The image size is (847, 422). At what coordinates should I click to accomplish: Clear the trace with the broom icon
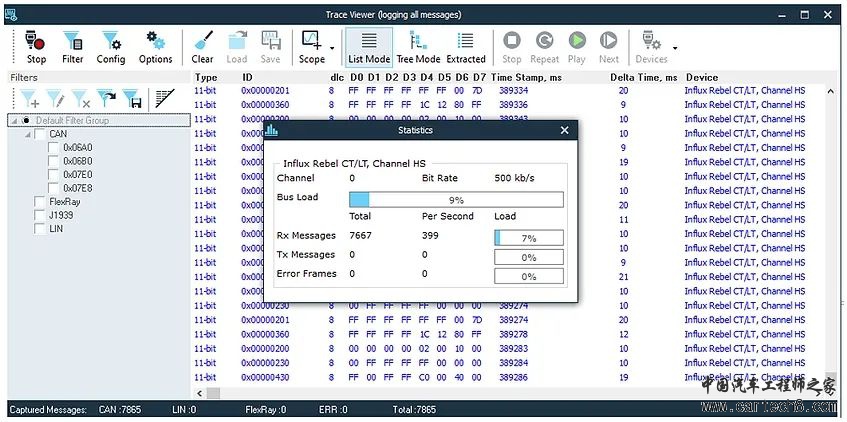tap(203, 48)
